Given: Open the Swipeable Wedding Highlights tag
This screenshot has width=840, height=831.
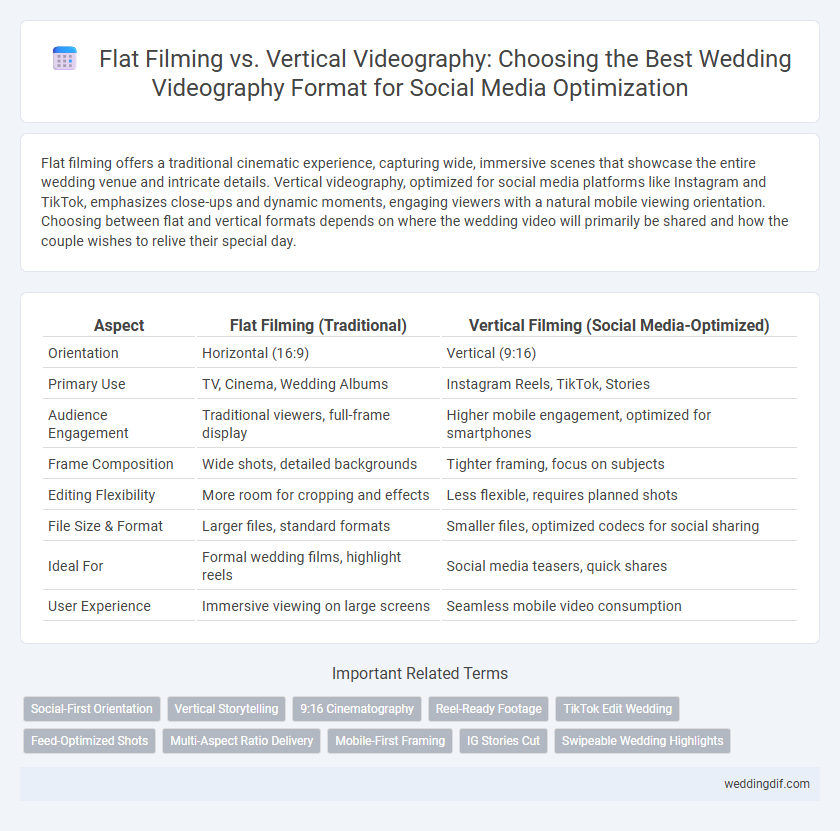Looking at the screenshot, I should click(642, 741).
